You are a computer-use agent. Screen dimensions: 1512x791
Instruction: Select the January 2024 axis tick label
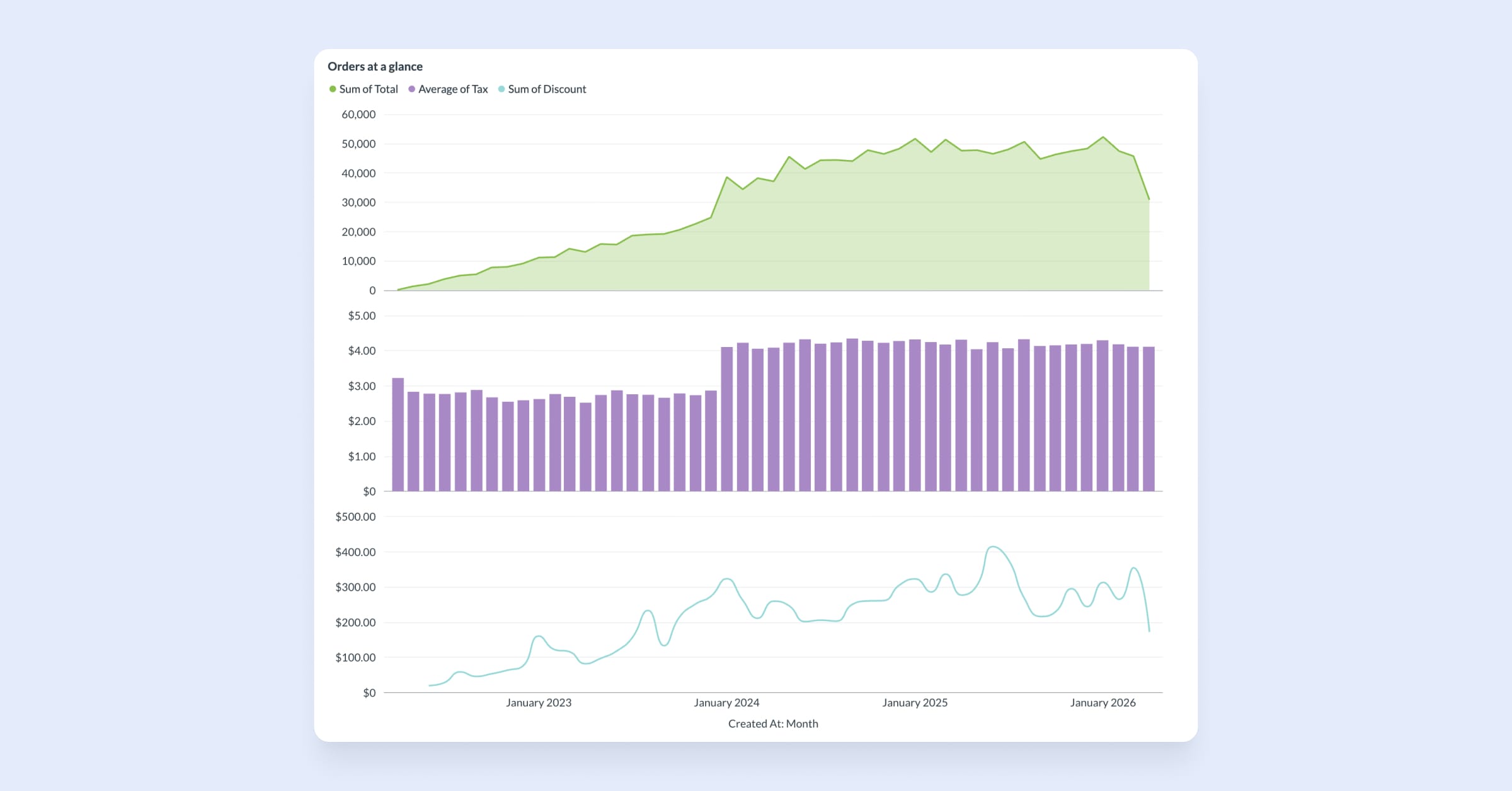(726, 703)
